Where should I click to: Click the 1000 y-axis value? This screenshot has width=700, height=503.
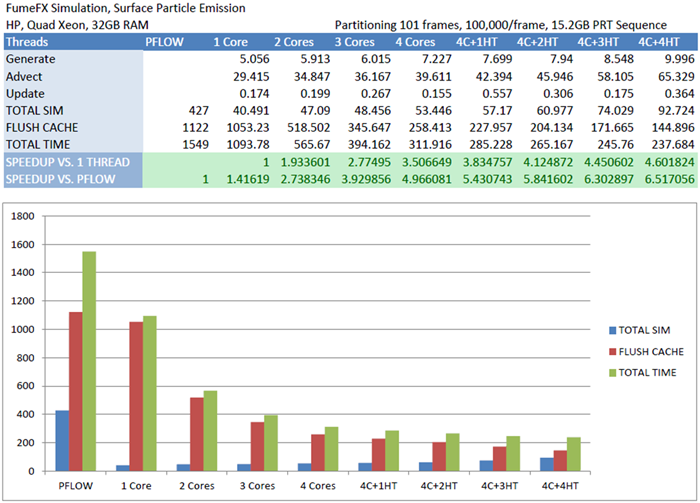[23, 330]
